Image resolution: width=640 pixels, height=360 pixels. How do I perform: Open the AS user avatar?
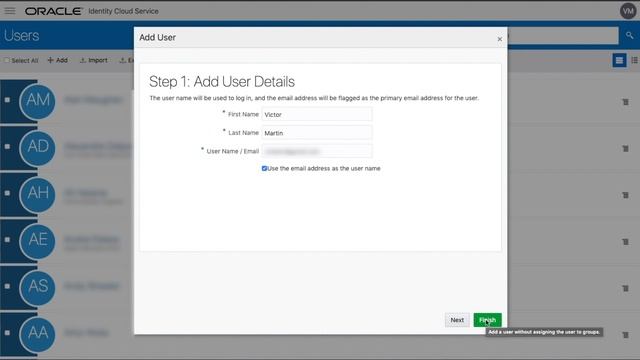tap(38, 287)
